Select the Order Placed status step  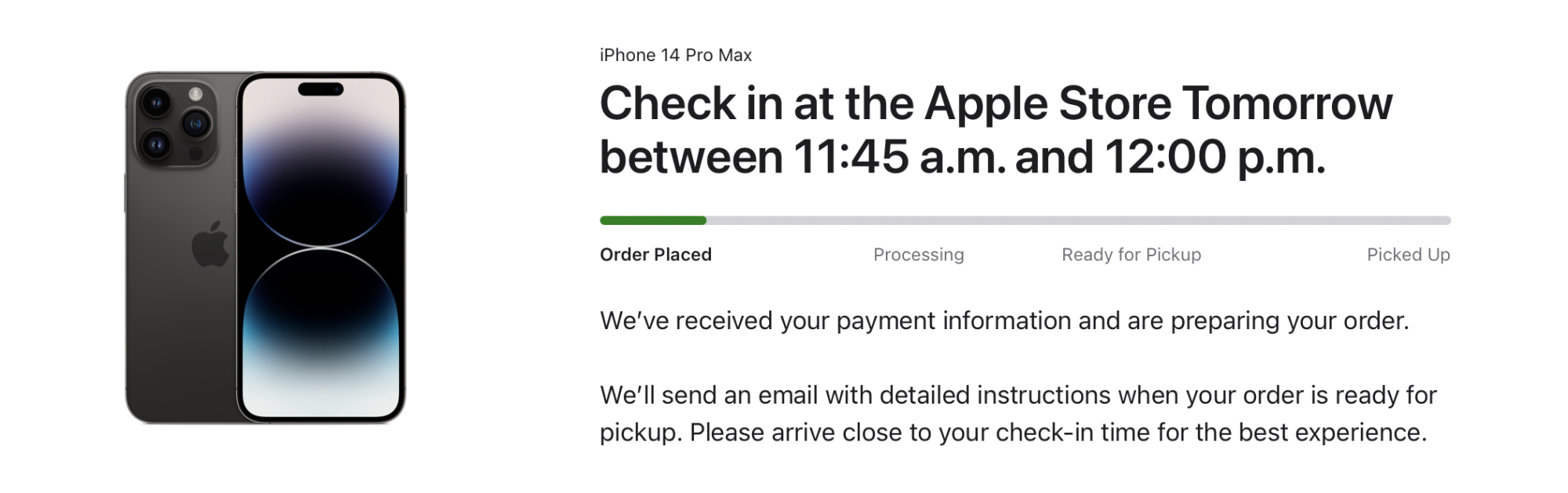[x=655, y=255]
